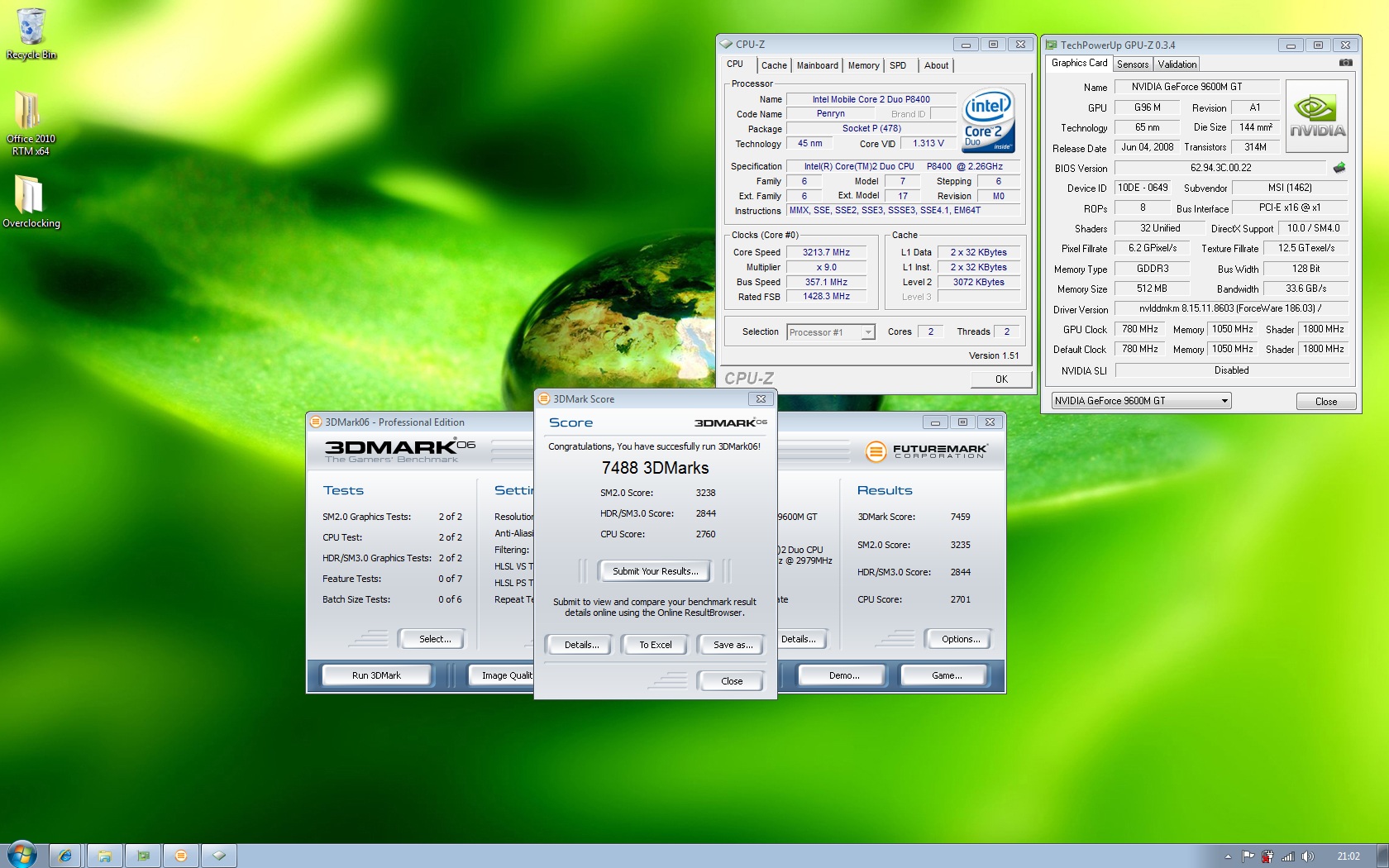Click the Level 2 cache 3072 KBytes value
Image resolution: width=1389 pixels, height=868 pixels.
[978, 283]
